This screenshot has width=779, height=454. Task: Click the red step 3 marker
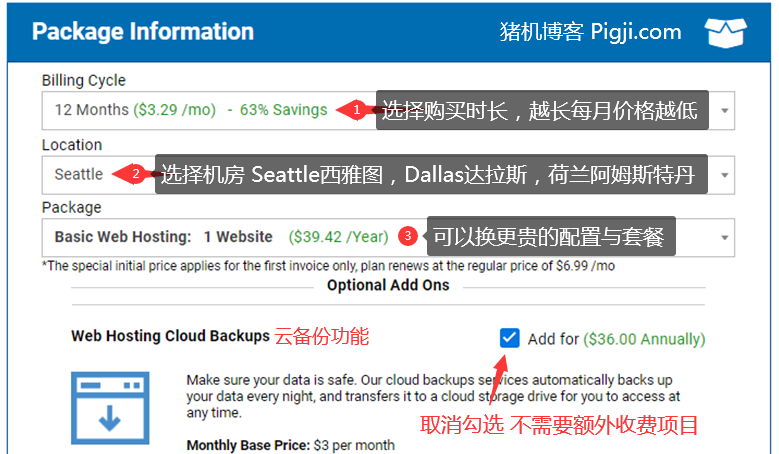(x=407, y=237)
